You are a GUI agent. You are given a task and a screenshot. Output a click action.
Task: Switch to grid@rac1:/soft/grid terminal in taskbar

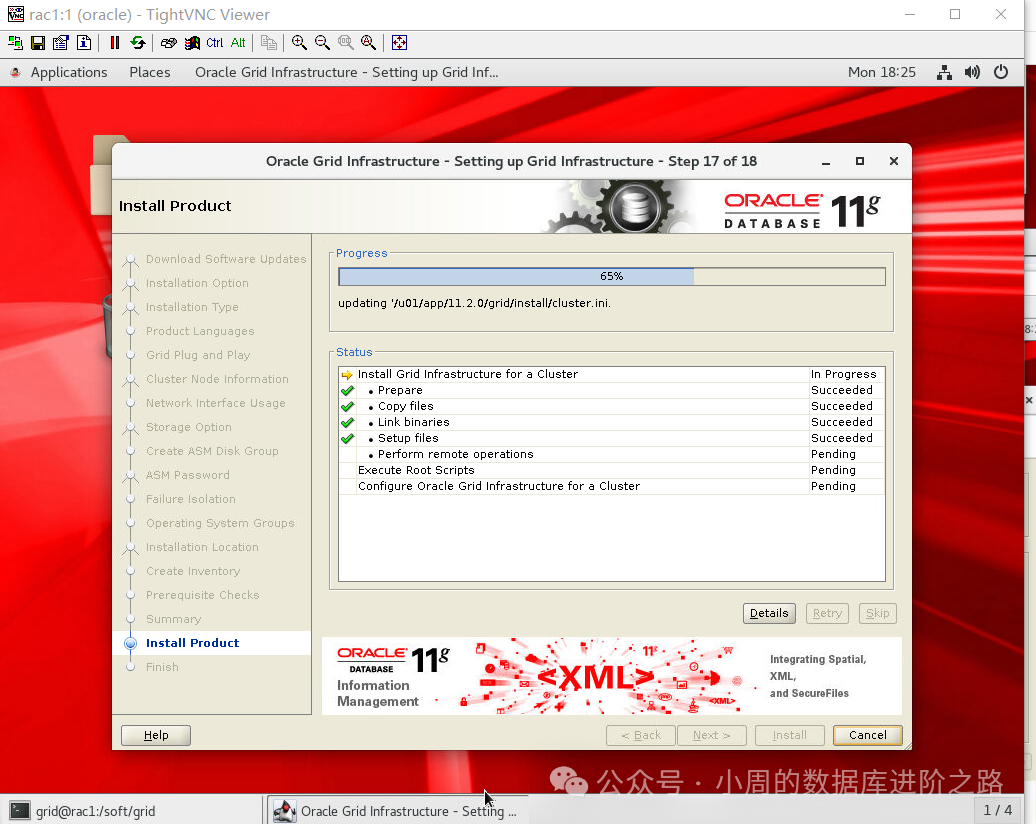pos(132,811)
